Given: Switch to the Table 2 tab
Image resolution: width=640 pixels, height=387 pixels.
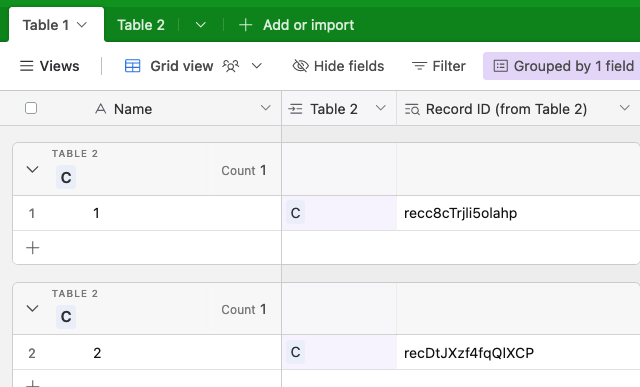Looking at the screenshot, I should [x=141, y=25].
